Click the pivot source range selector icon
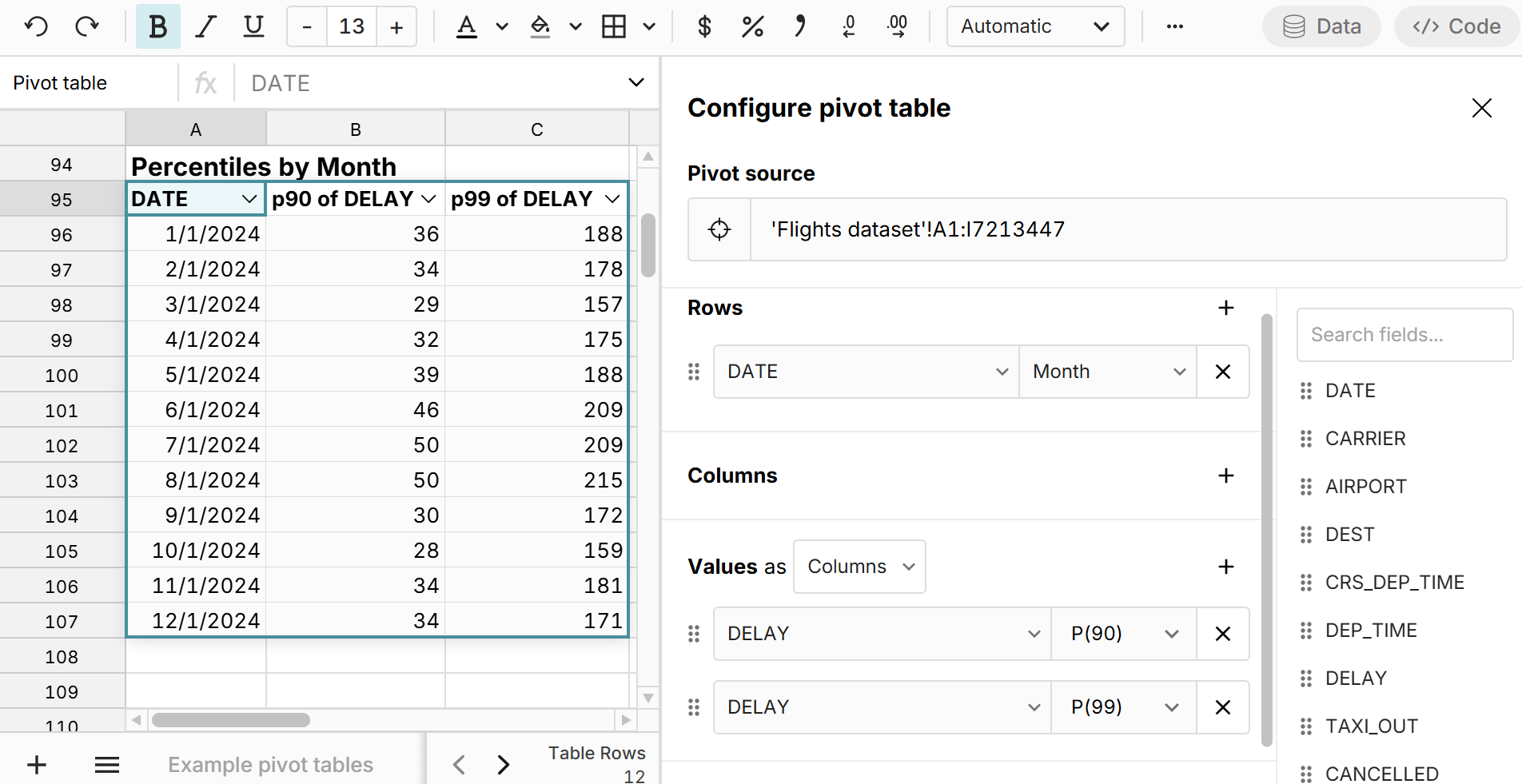The height and width of the screenshot is (784, 1522). (719, 229)
